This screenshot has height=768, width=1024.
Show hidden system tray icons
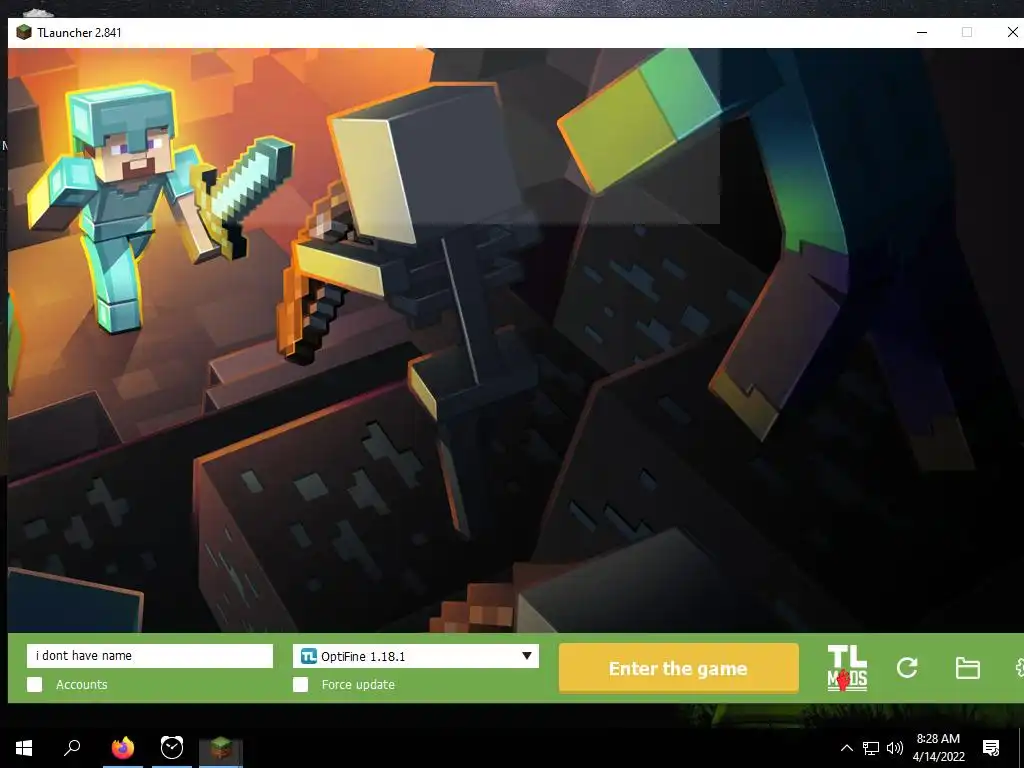coord(846,748)
